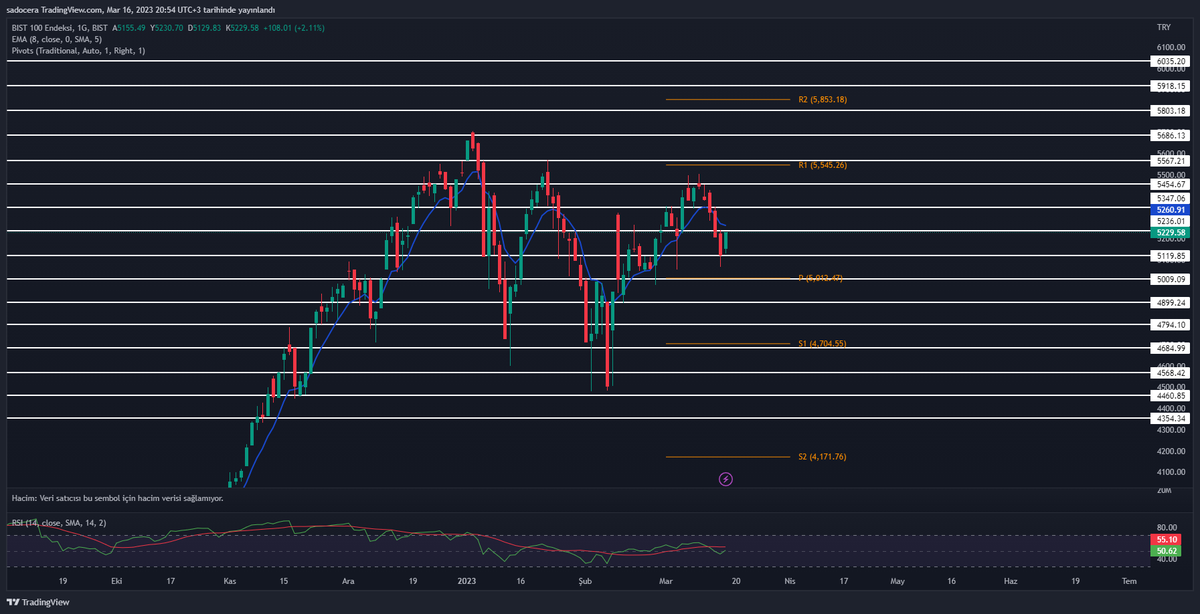The height and width of the screenshot is (614, 1200).
Task: Click the 4794.10 price level label
Action: (1169, 325)
